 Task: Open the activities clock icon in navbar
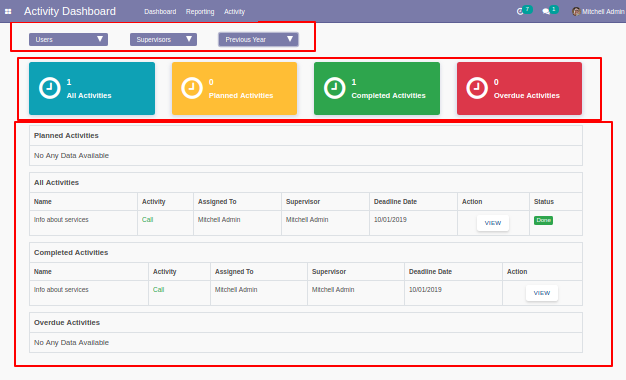(520, 12)
